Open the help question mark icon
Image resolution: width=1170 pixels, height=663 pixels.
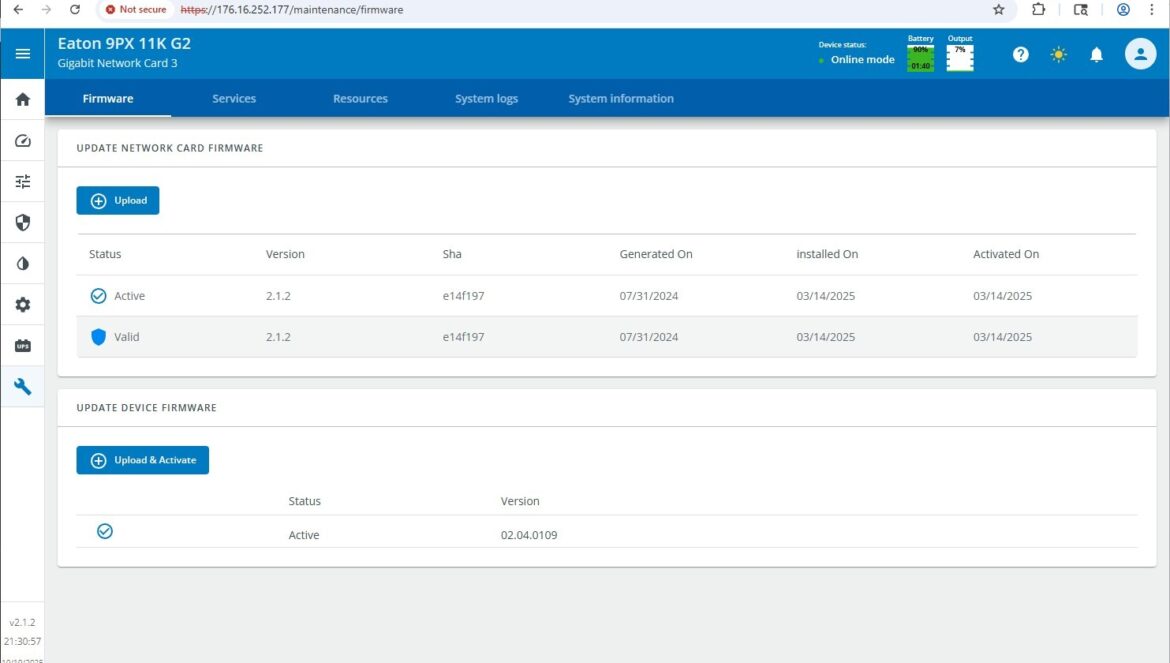(1020, 55)
